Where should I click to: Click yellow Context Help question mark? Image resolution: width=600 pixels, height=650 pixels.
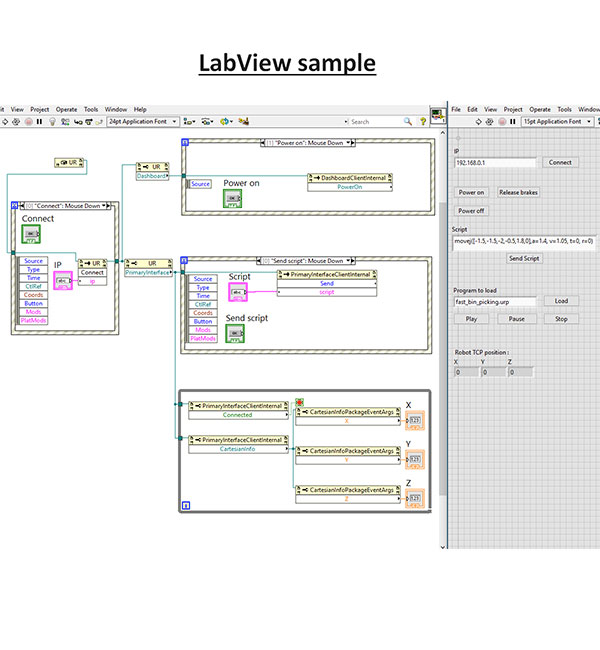(x=423, y=121)
